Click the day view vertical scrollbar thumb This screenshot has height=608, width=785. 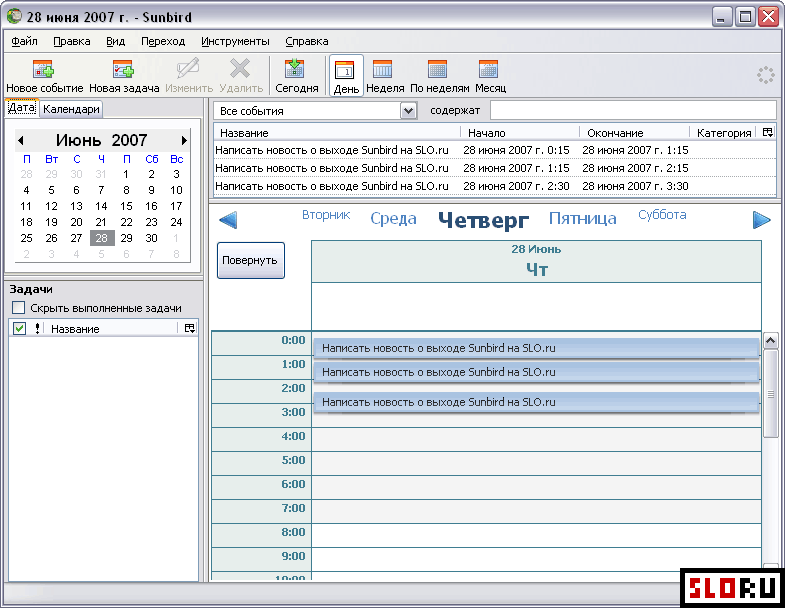point(770,394)
